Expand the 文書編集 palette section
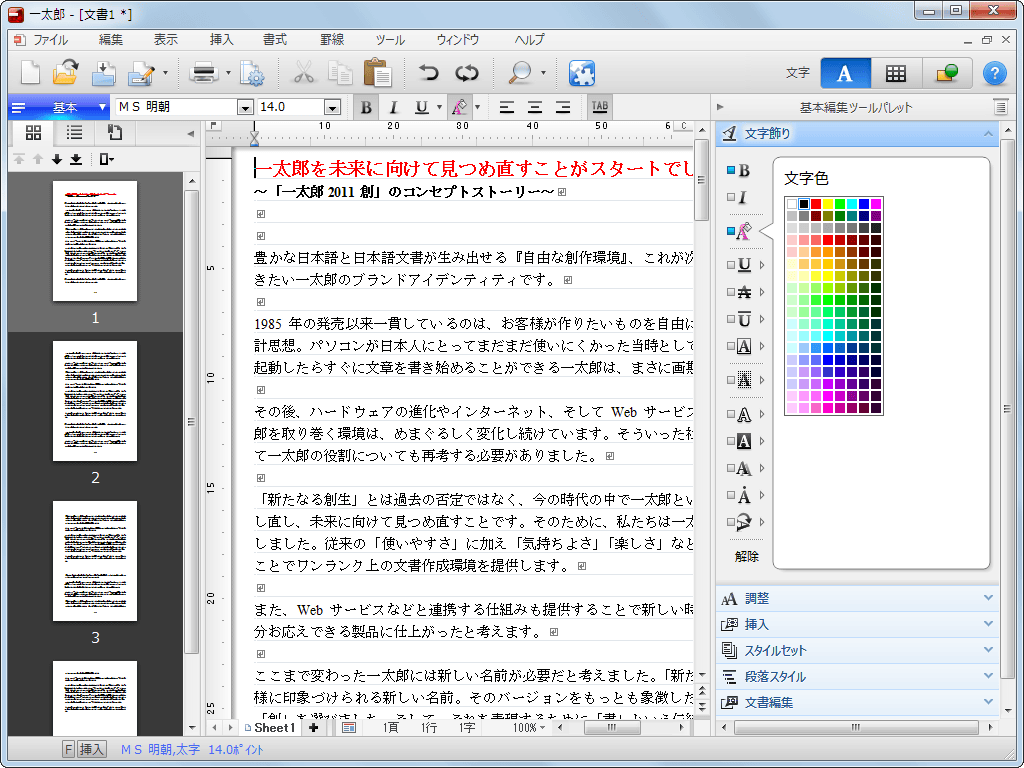The image size is (1024, 768). [857, 703]
